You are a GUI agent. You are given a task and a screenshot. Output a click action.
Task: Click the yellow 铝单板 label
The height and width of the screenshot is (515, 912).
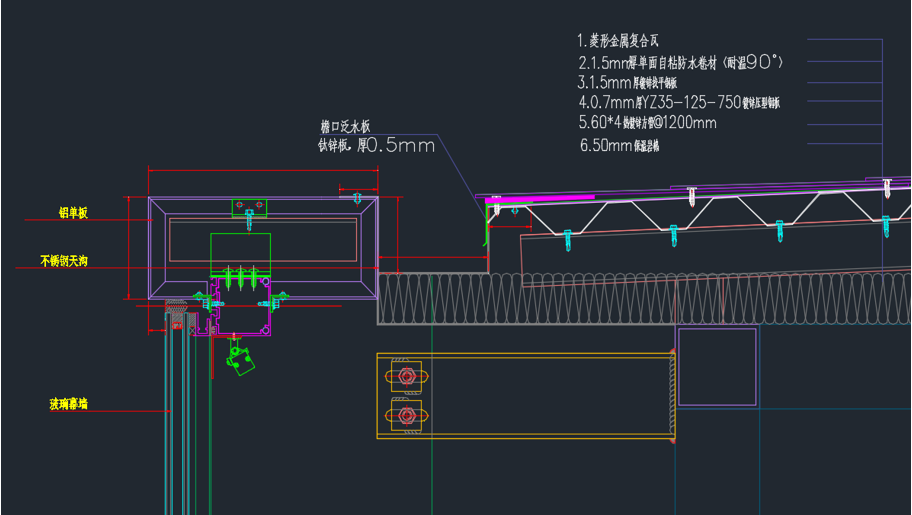coord(72,213)
